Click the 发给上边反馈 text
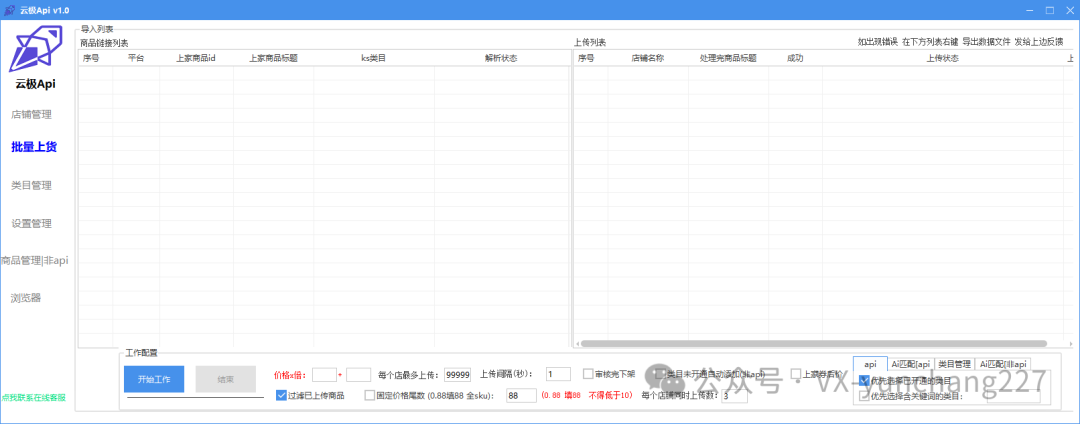 click(1039, 42)
